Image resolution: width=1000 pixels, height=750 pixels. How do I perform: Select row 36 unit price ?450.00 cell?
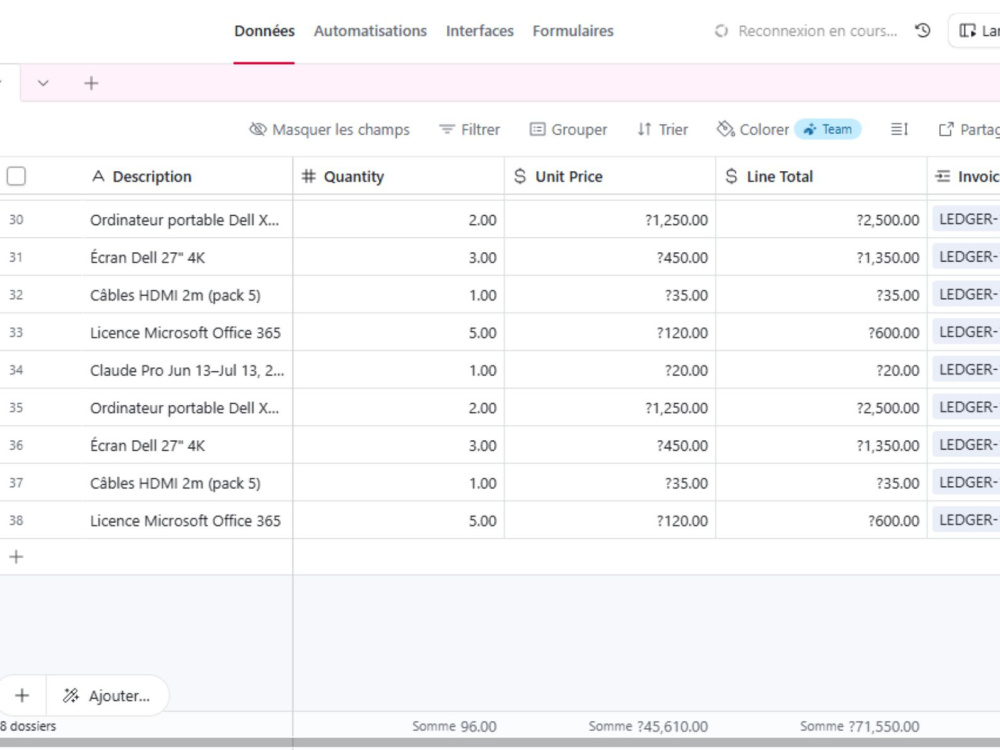(610, 445)
